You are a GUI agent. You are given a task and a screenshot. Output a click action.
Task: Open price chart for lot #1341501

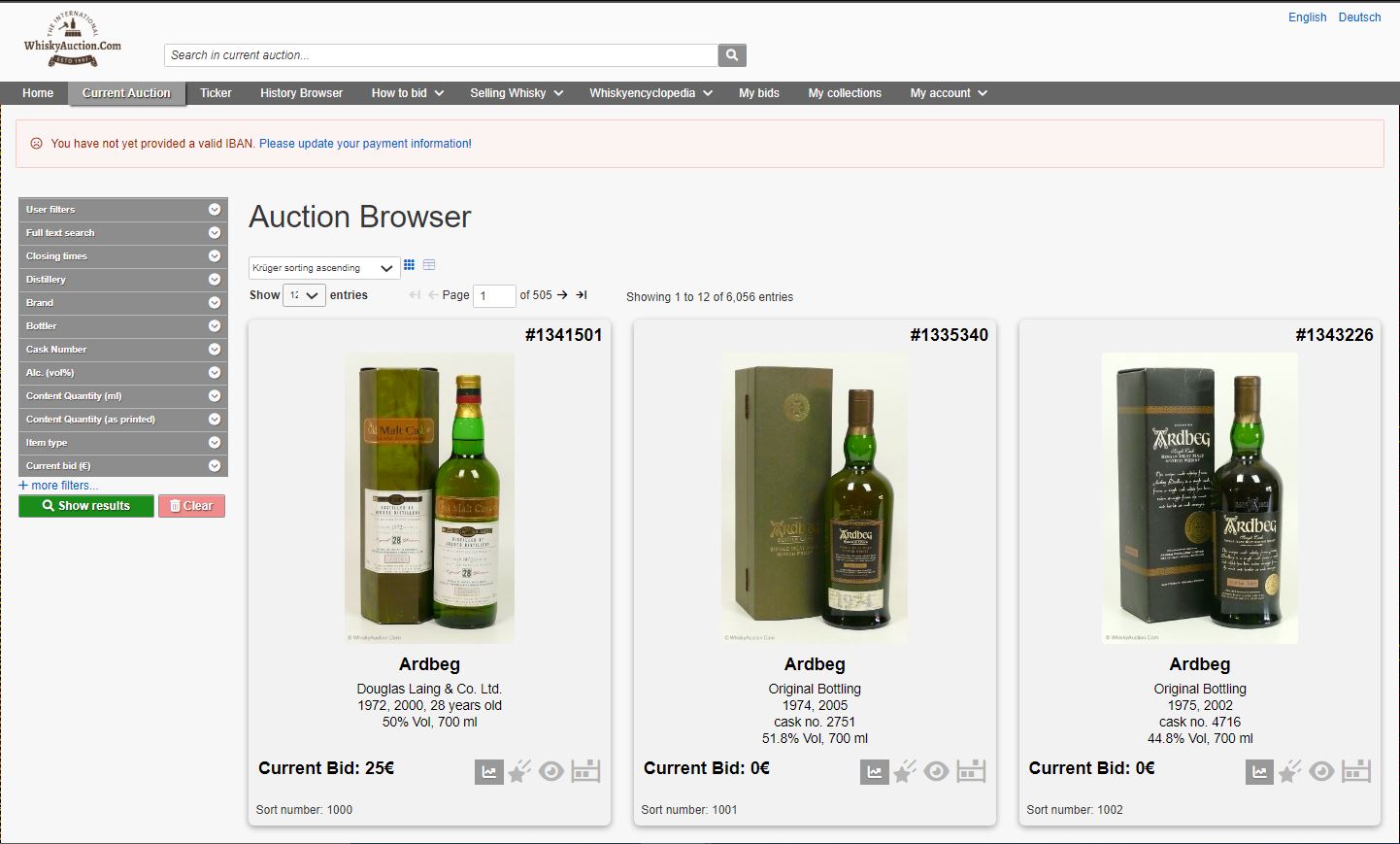click(x=488, y=772)
